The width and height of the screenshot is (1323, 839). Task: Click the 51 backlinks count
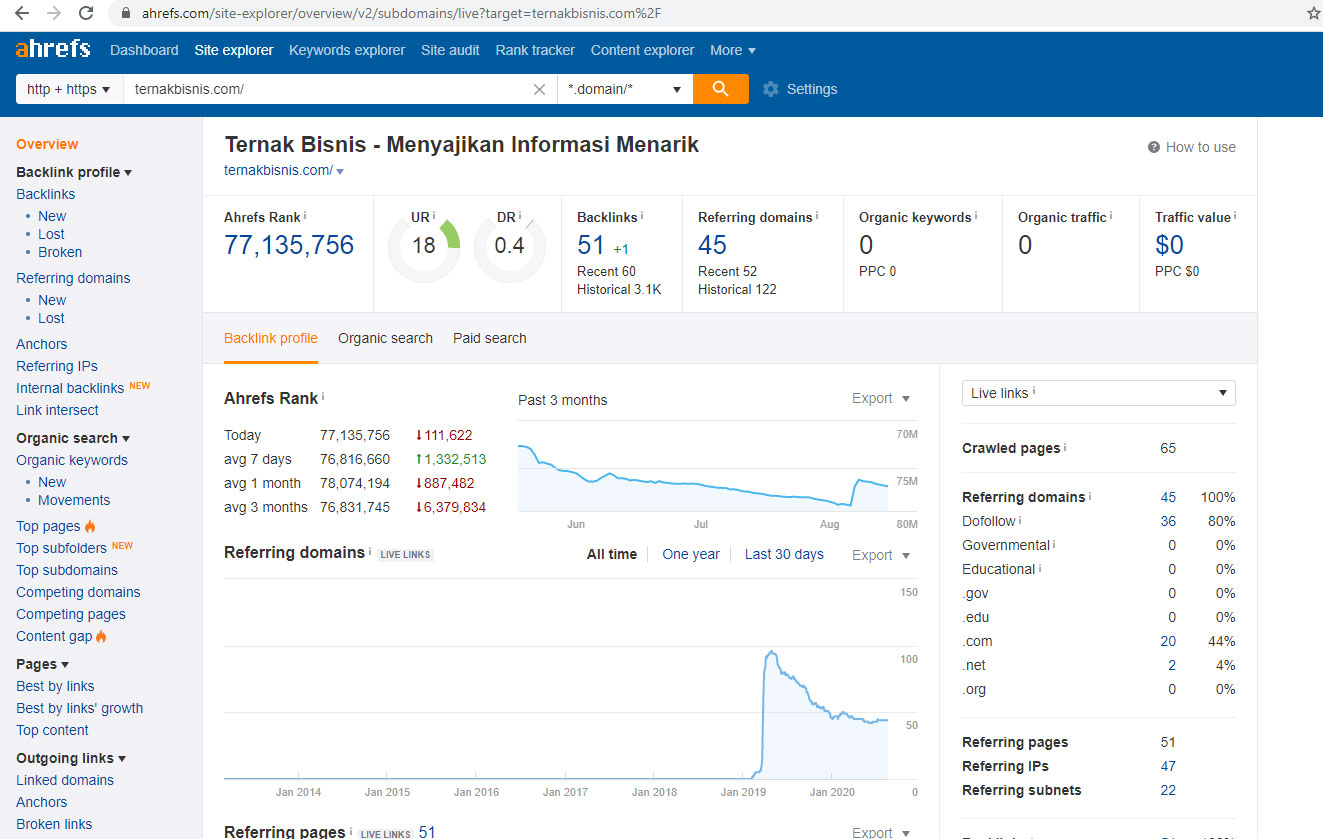coord(591,245)
